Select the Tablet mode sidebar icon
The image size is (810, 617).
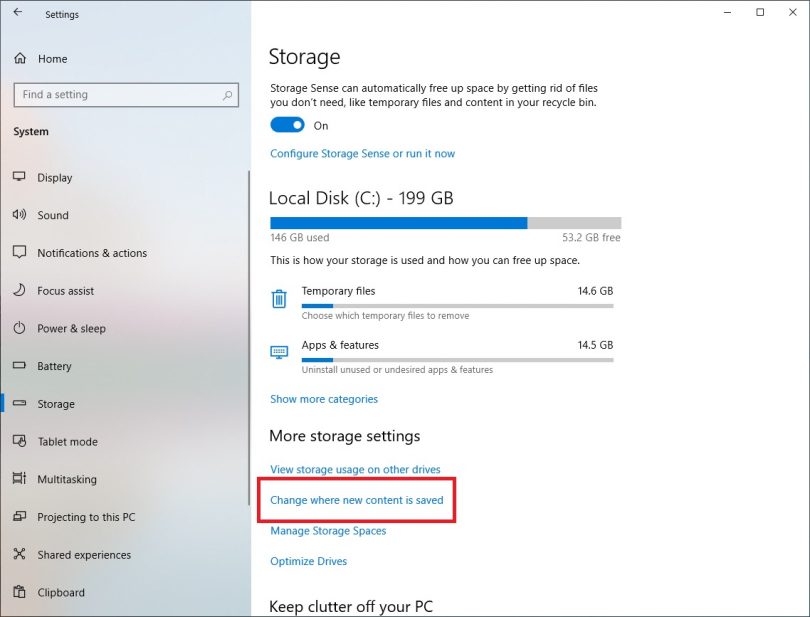(21, 441)
